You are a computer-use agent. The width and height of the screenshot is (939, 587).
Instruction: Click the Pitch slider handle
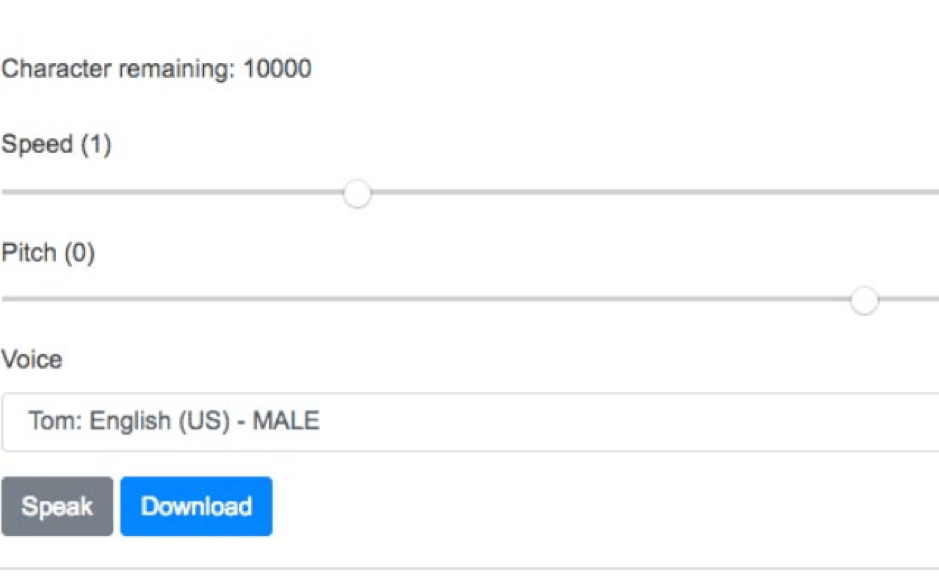(x=864, y=300)
